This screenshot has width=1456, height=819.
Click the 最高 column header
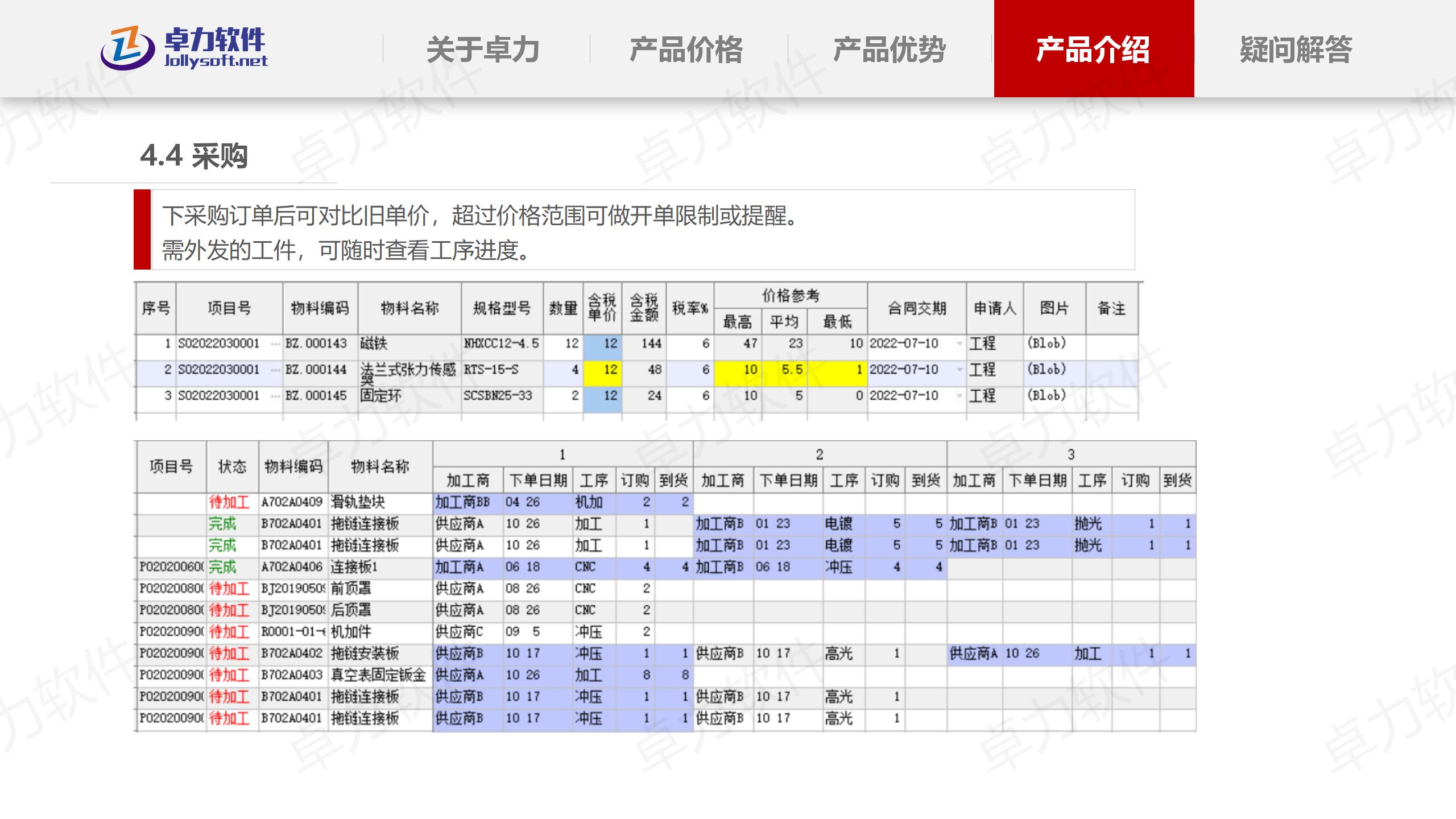coord(738,322)
